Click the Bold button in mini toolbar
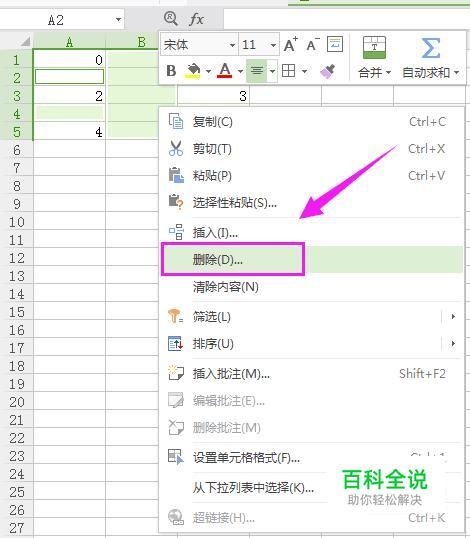 click(x=171, y=71)
